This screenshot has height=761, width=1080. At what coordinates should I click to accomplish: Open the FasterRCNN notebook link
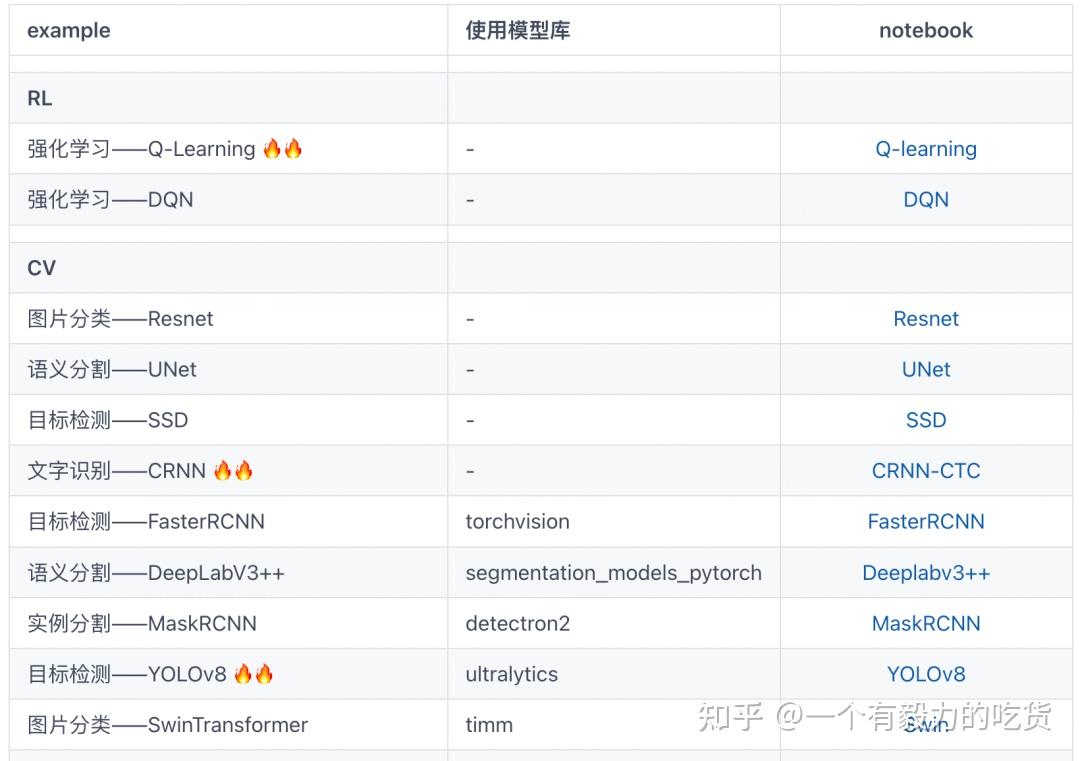pyautogui.click(x=926, y=522)
